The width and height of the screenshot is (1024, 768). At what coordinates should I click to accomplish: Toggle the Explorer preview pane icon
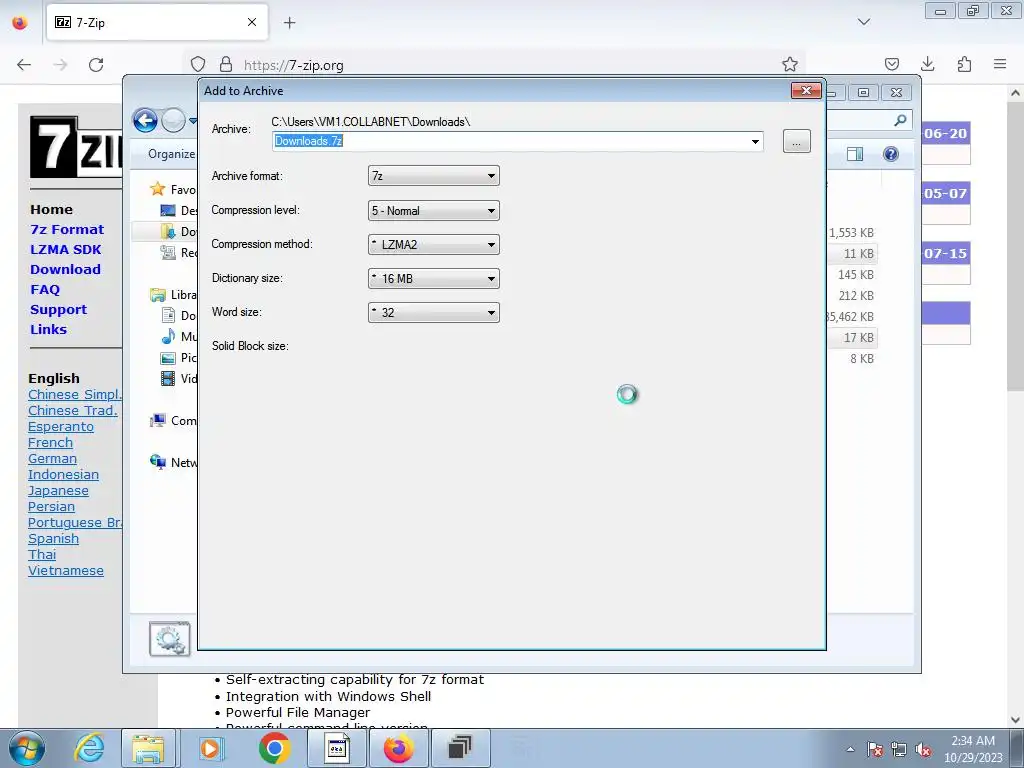[x=855, y=154]
